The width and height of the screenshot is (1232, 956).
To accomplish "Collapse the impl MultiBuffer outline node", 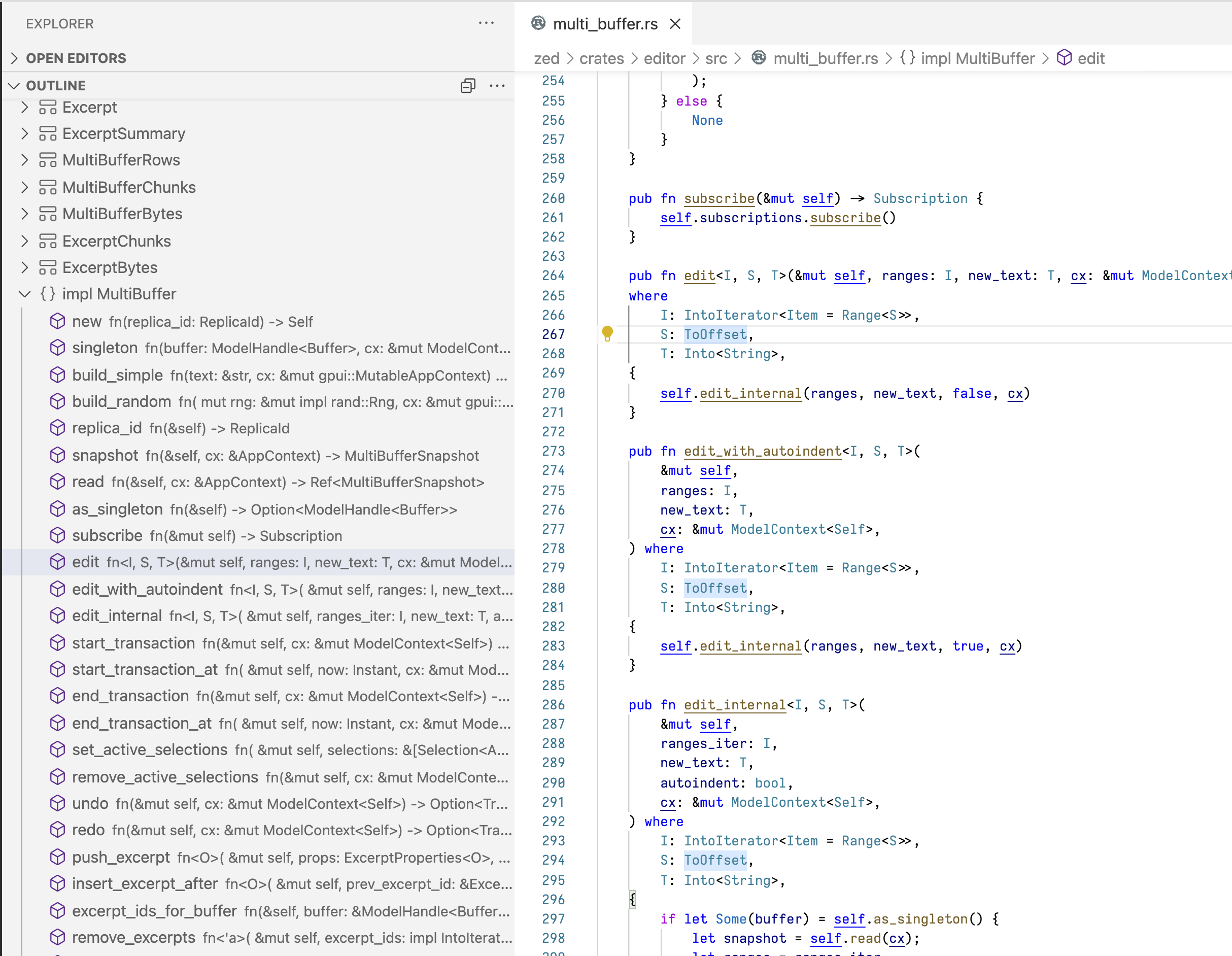I will pyautogui.click(x=25, y=294).
